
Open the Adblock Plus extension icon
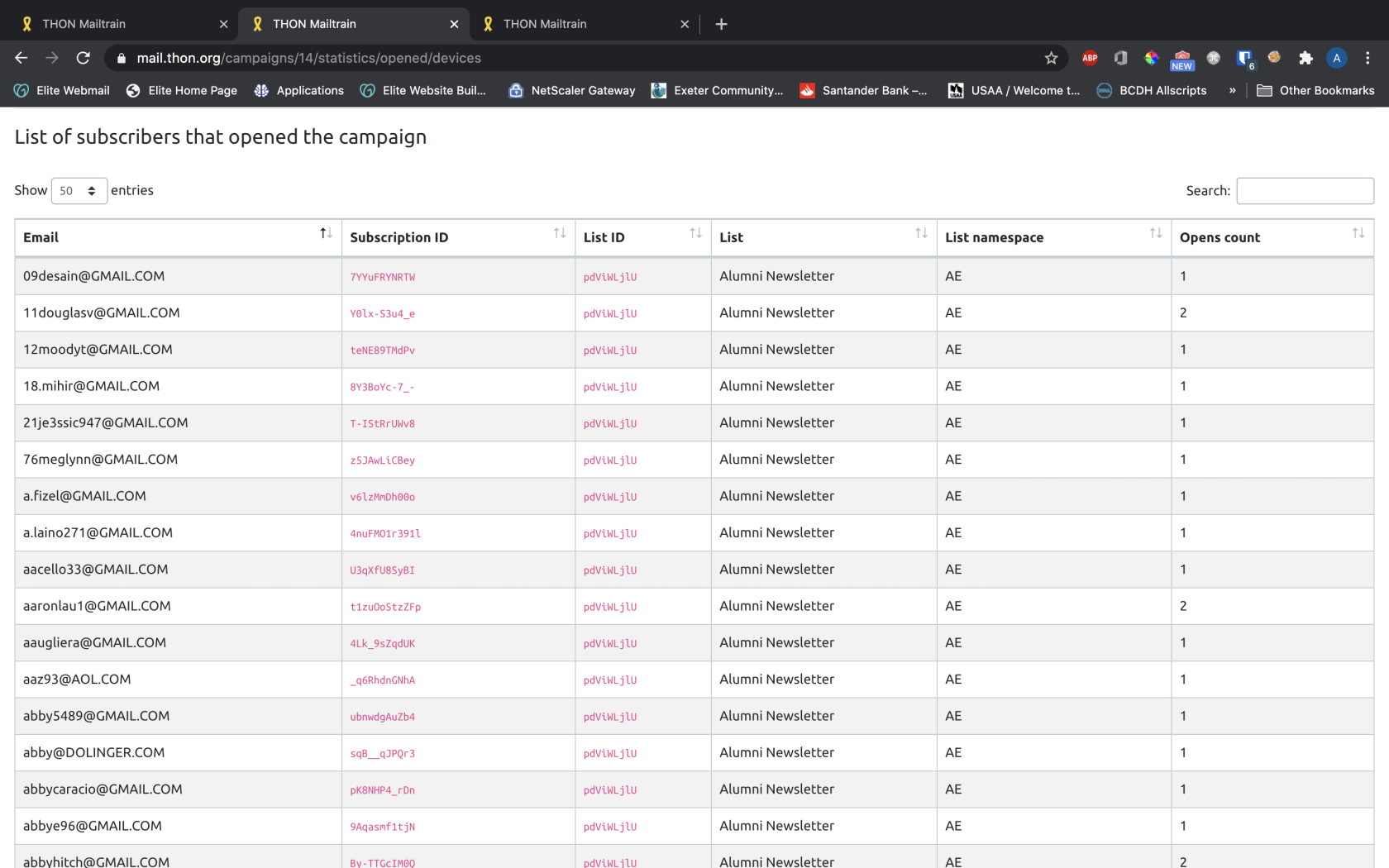[1090, 58]
